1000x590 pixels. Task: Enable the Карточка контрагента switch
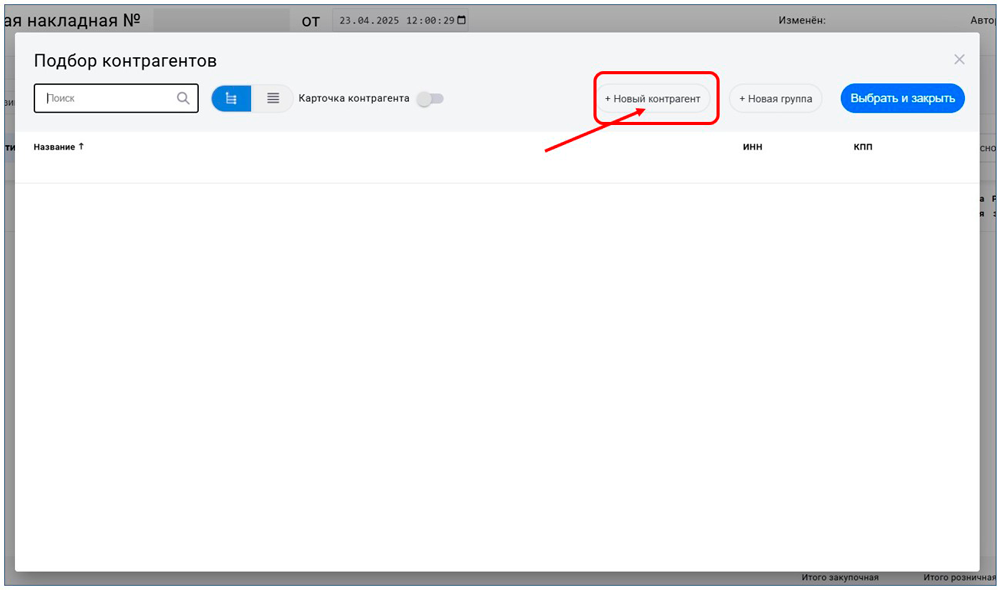point(430,98)
